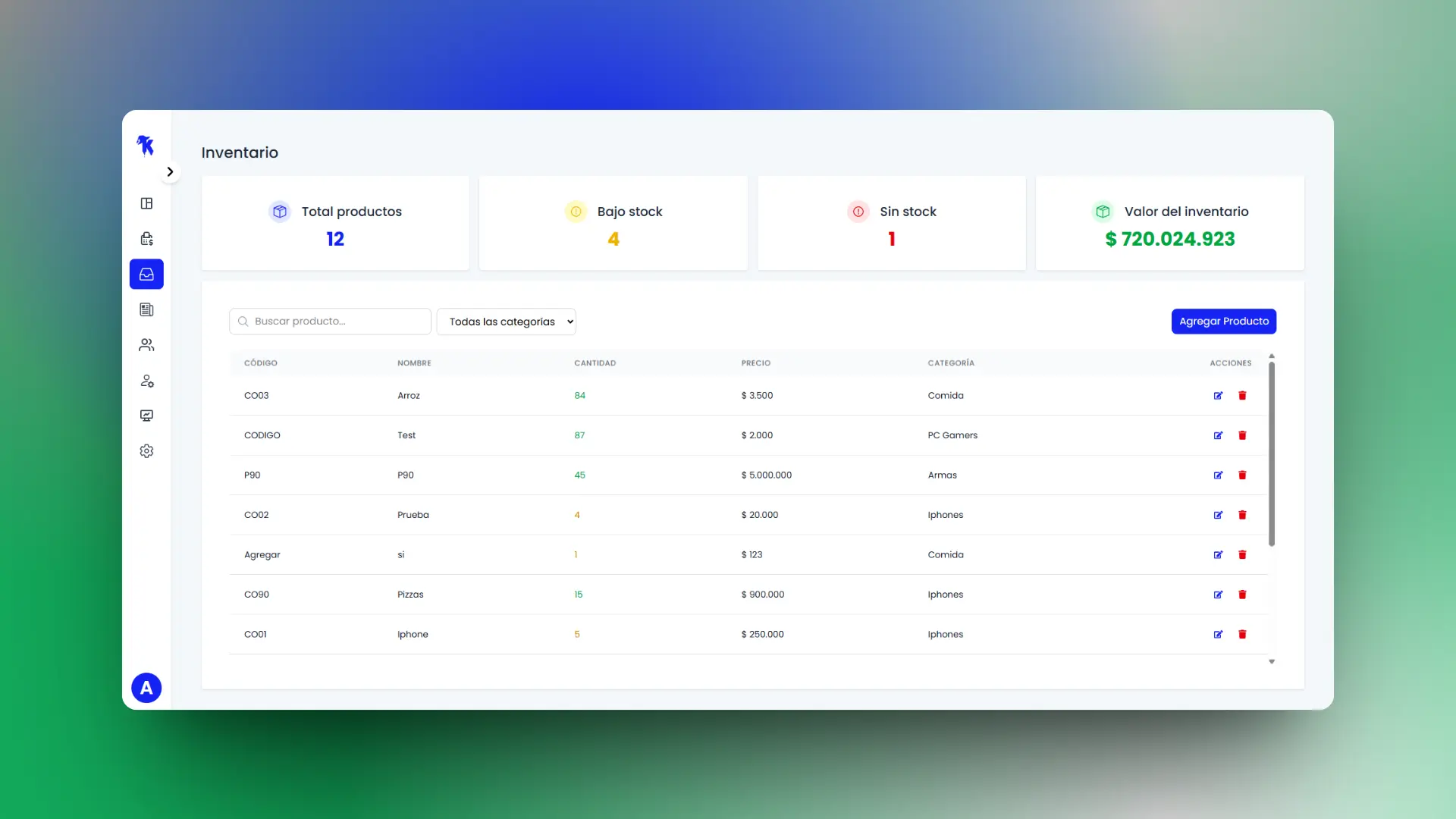
Task: Open the analytics monitor sidebar icon
Action: click(x=146, y=416)
